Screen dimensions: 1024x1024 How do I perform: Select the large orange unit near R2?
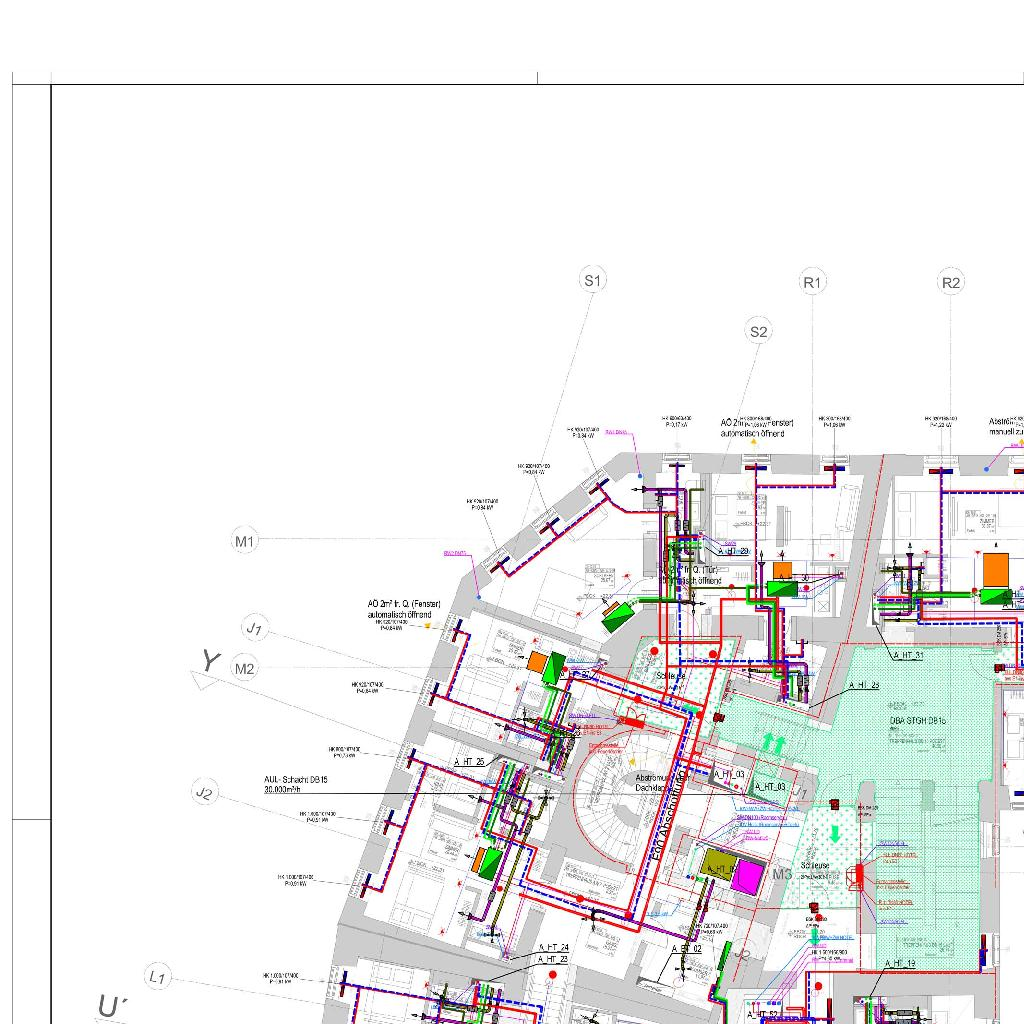996,569
